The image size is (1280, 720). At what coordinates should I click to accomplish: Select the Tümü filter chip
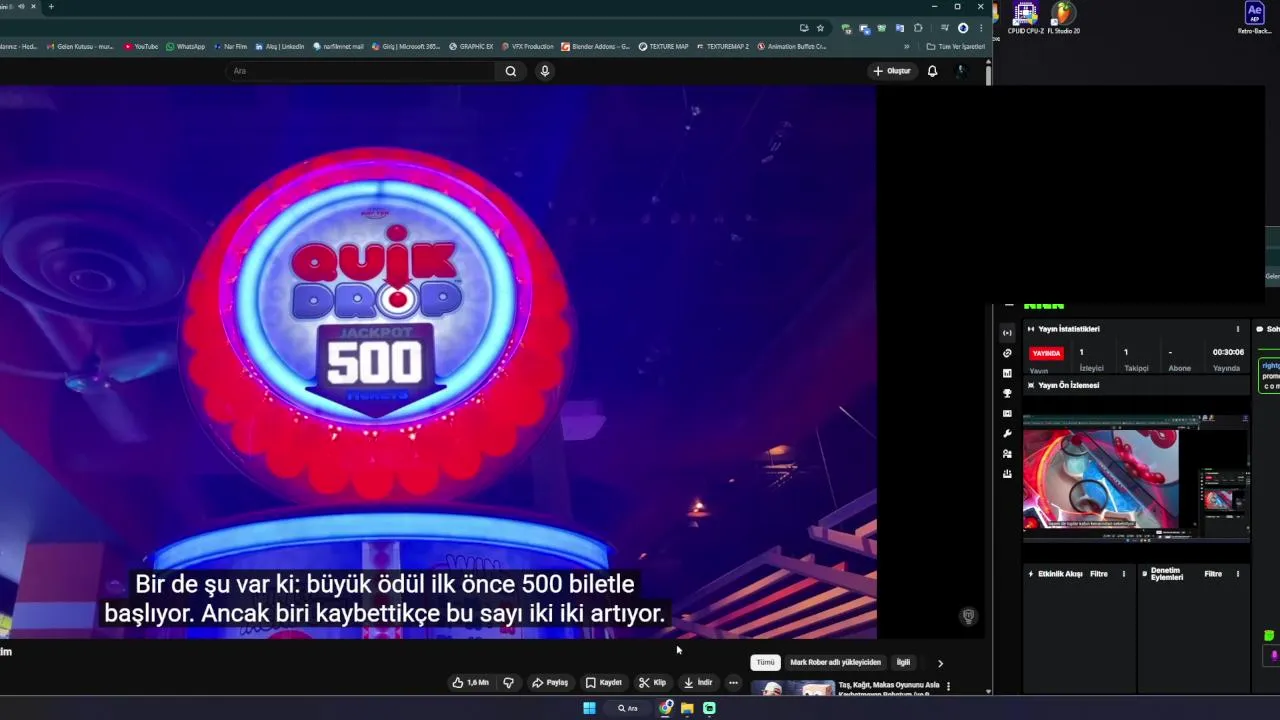pos(765,662)
